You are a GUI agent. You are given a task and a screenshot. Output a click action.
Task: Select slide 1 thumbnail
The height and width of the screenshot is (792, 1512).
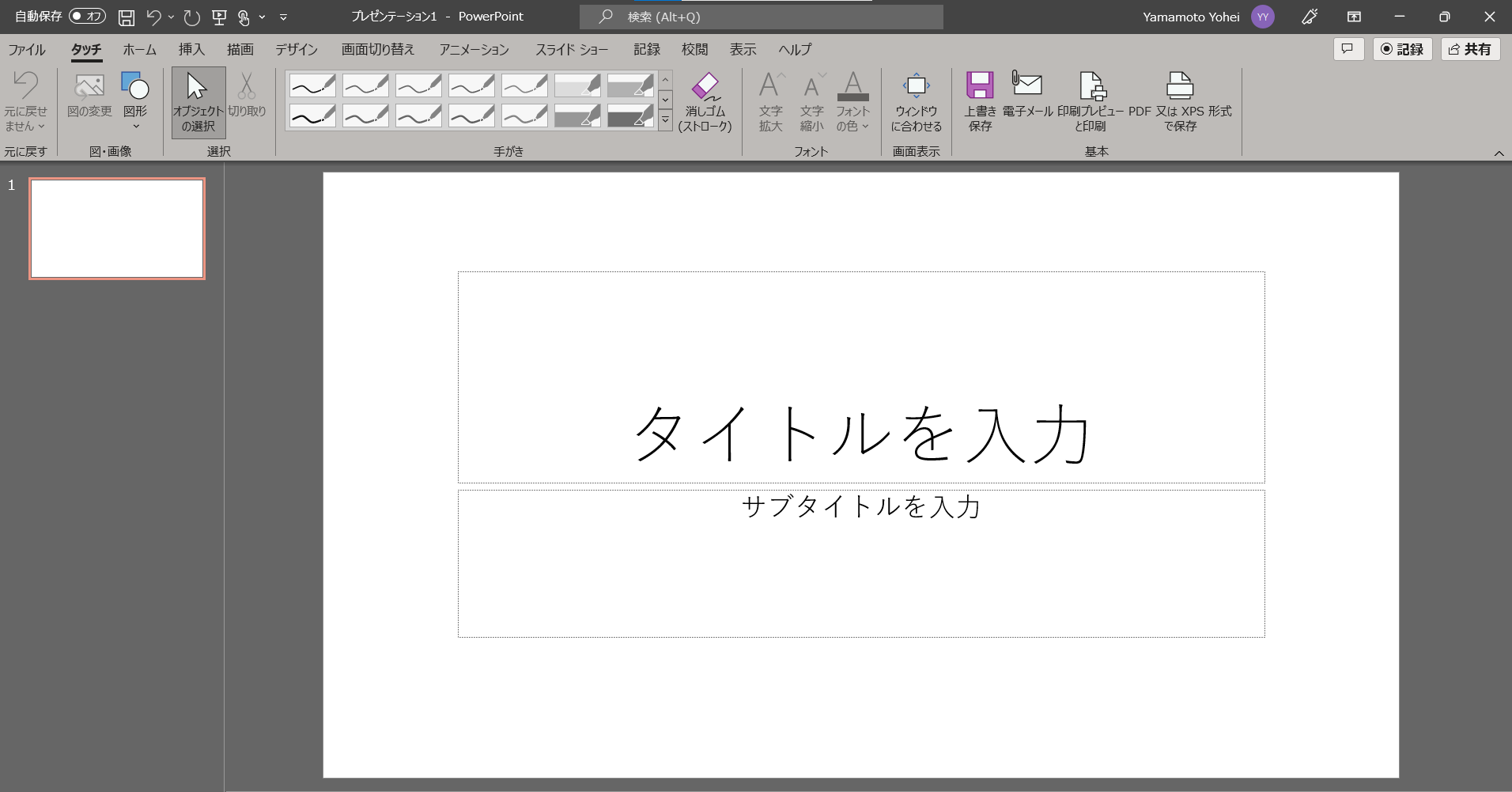pos(117,229)
